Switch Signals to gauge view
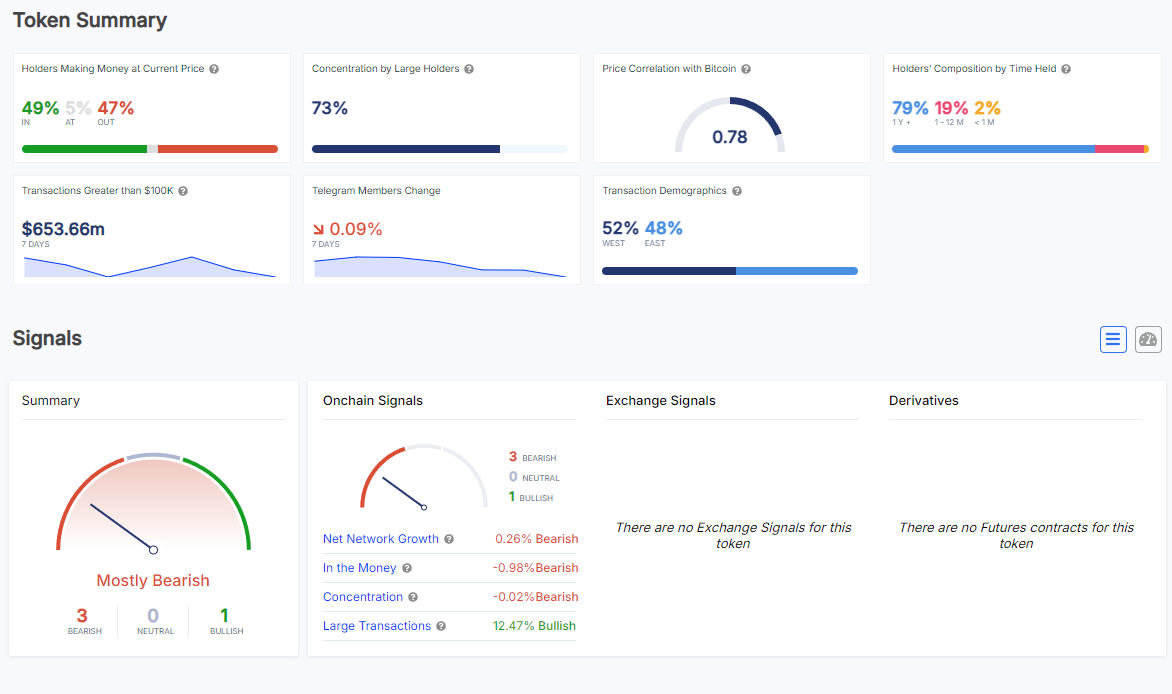 tap(1148, 340)
